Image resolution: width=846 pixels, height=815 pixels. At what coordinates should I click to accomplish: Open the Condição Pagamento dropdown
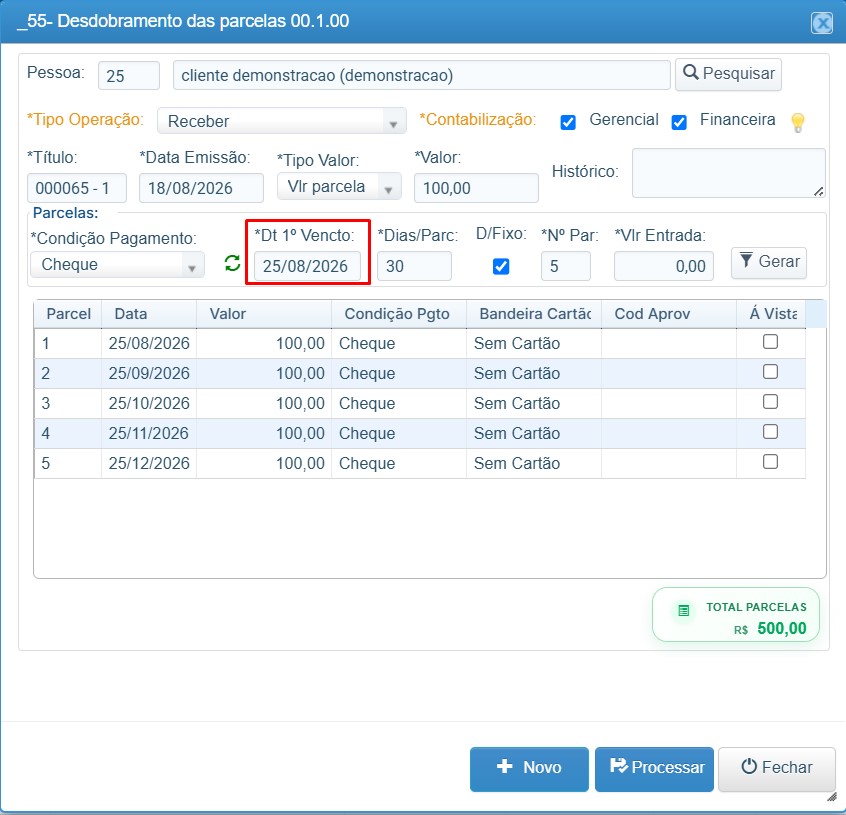[x=117, y=264]
